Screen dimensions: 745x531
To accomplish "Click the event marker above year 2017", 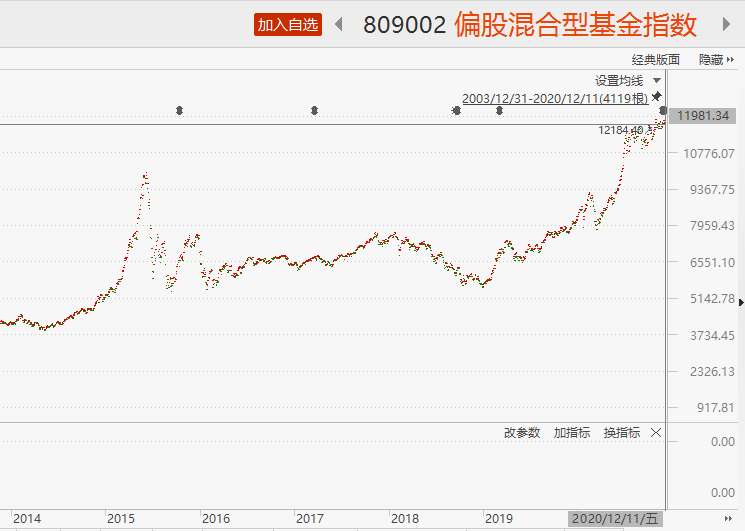I will coord(314,111).
